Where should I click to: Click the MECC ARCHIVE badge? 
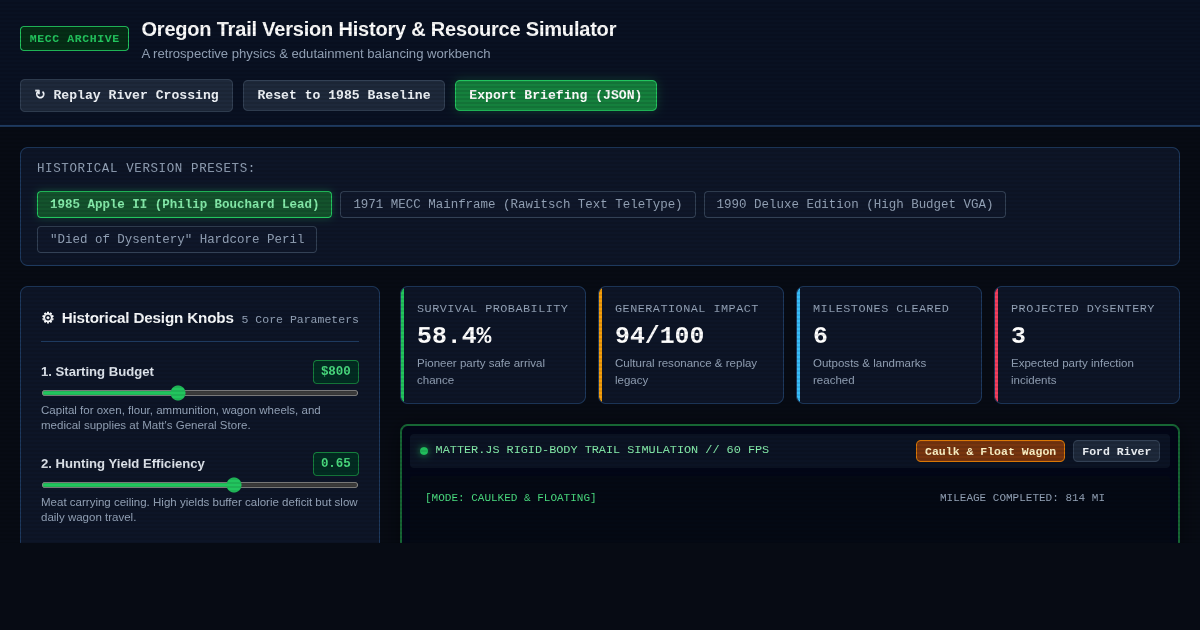point(74,39)
